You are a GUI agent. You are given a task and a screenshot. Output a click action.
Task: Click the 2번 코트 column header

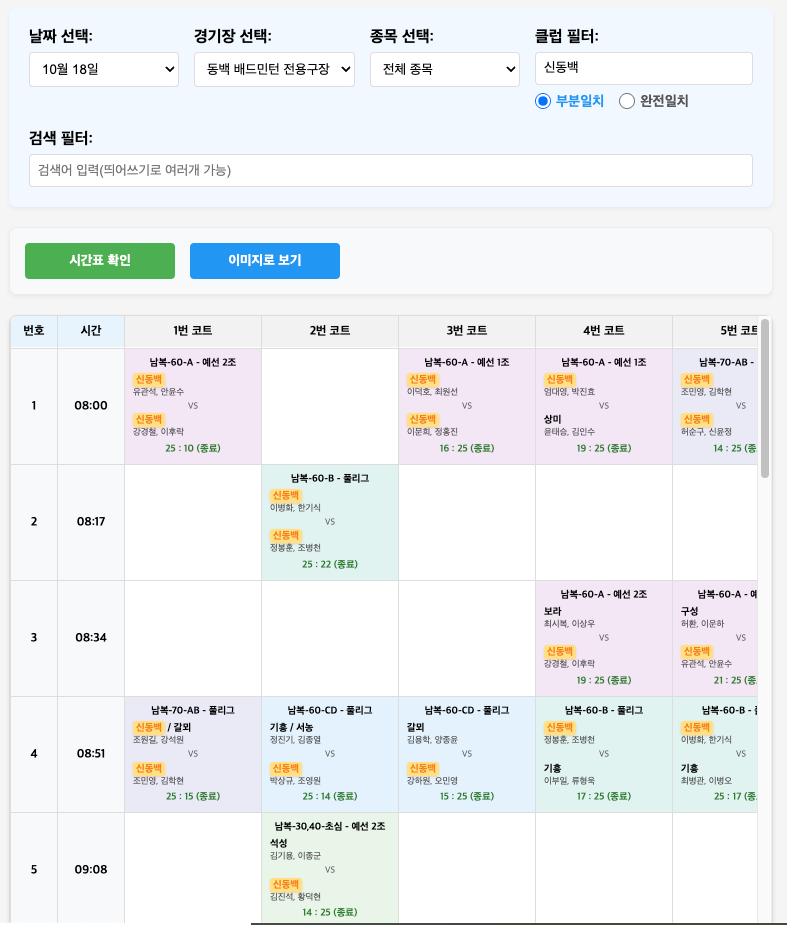click(329, 331)
